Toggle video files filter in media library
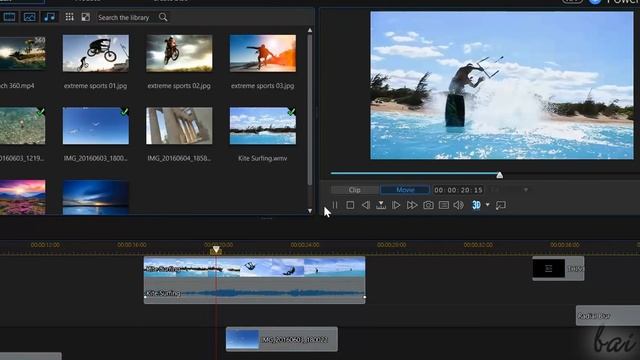This screenshot has height=360, width=640. (x=9, y=17)
